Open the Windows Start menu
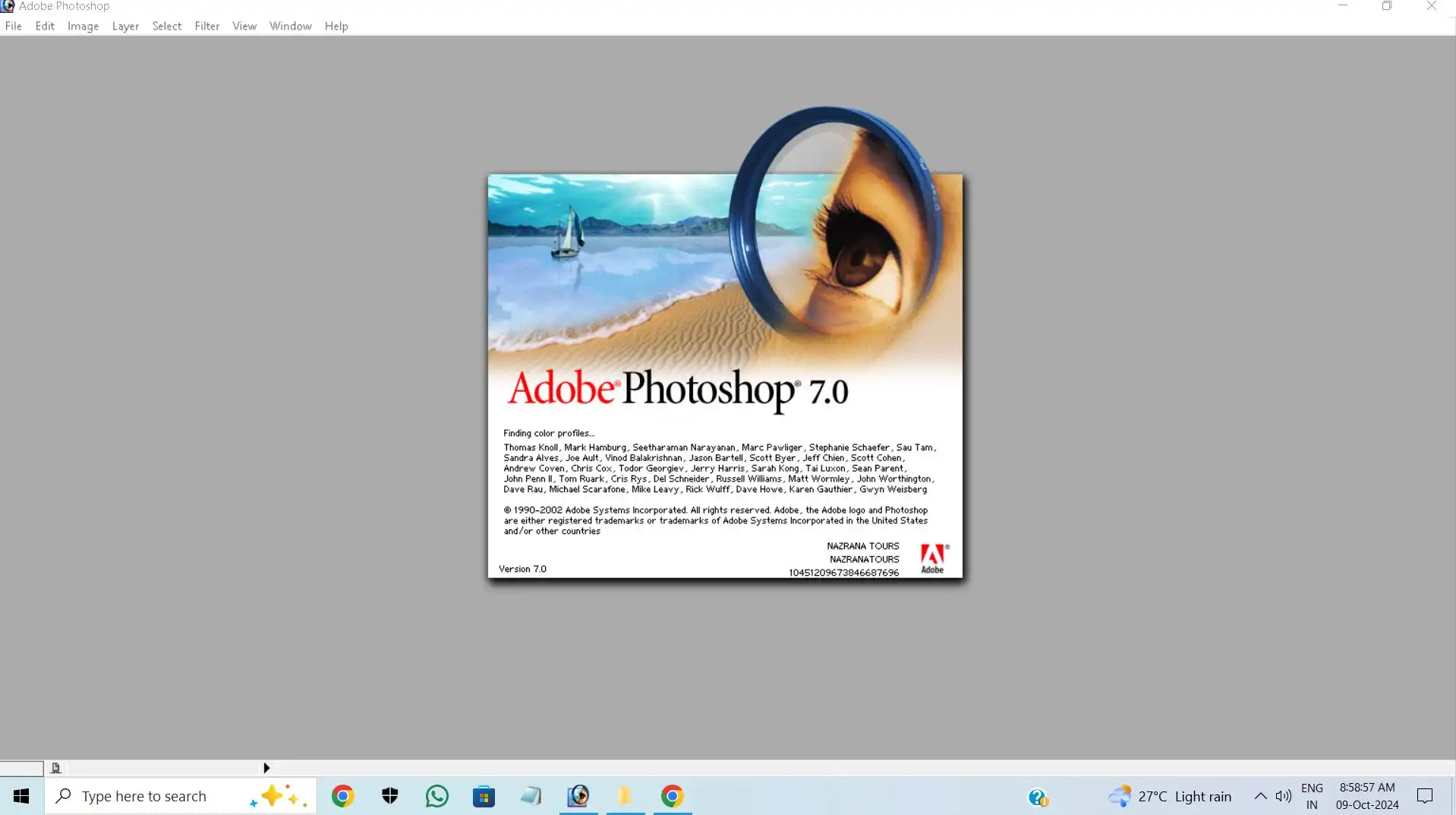Viewport: 1456px width, 815px height. 21,796
